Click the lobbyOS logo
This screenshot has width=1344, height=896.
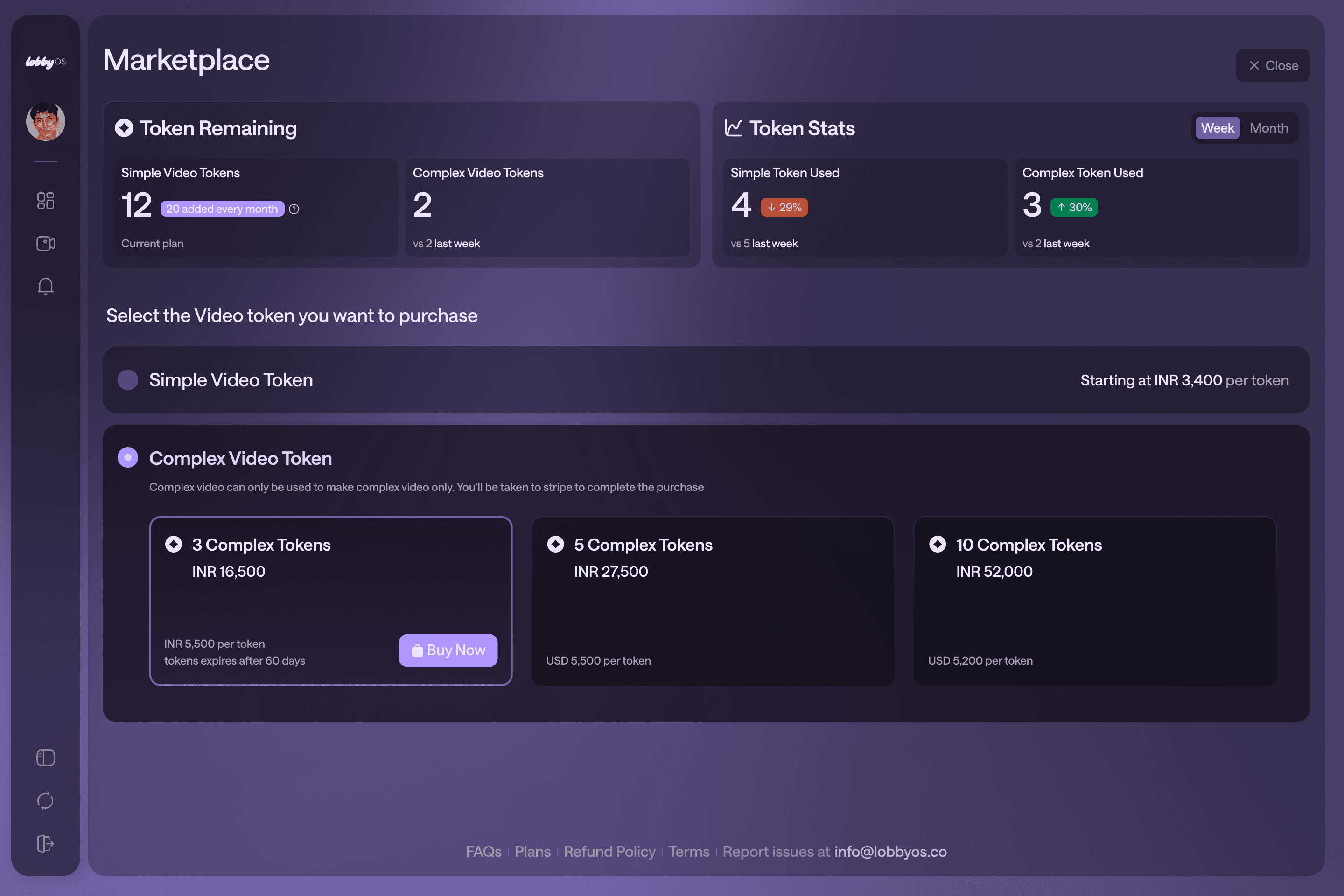coord(46,62)
